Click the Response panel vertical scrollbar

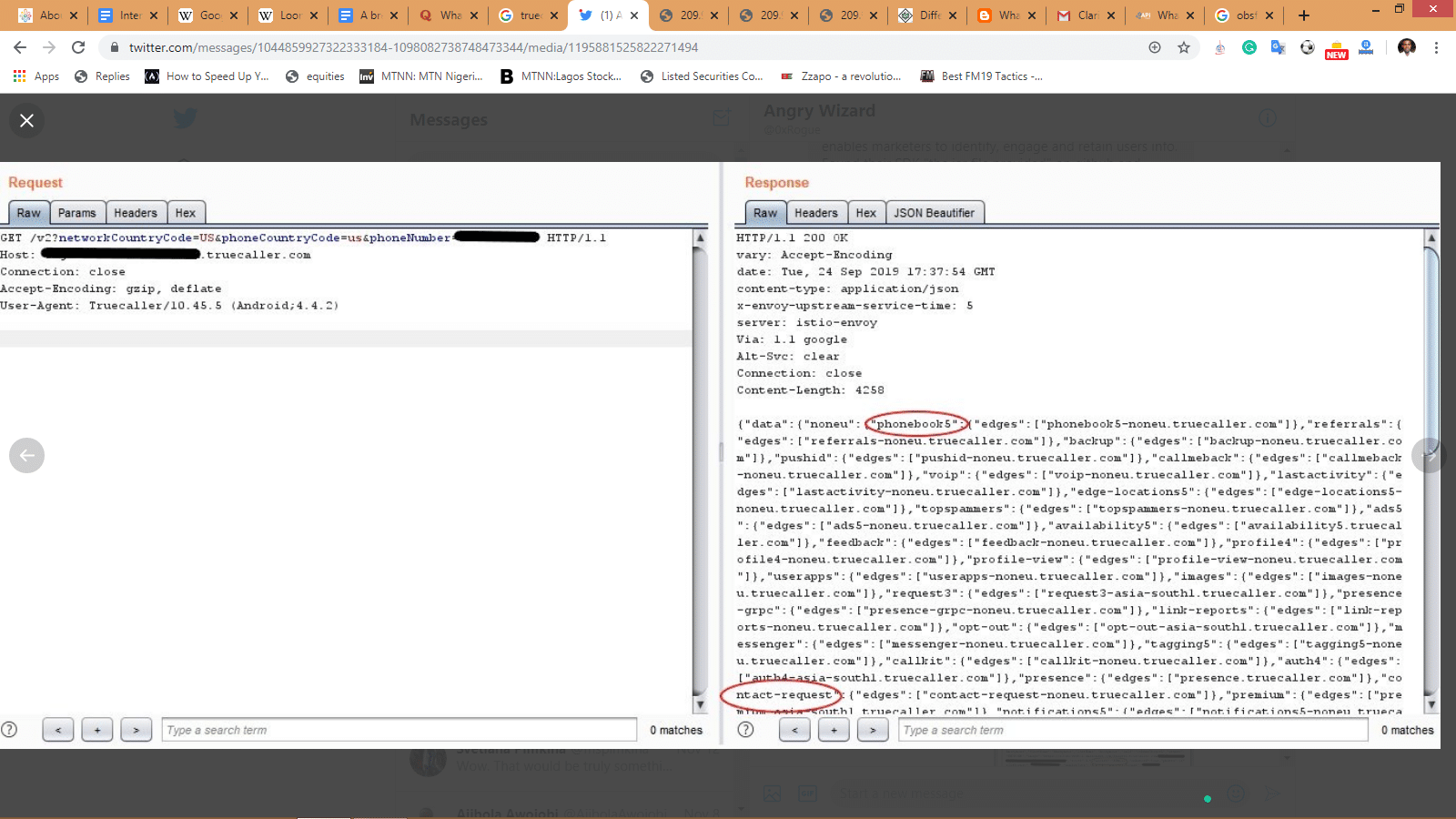click(x=1431, y=470)
